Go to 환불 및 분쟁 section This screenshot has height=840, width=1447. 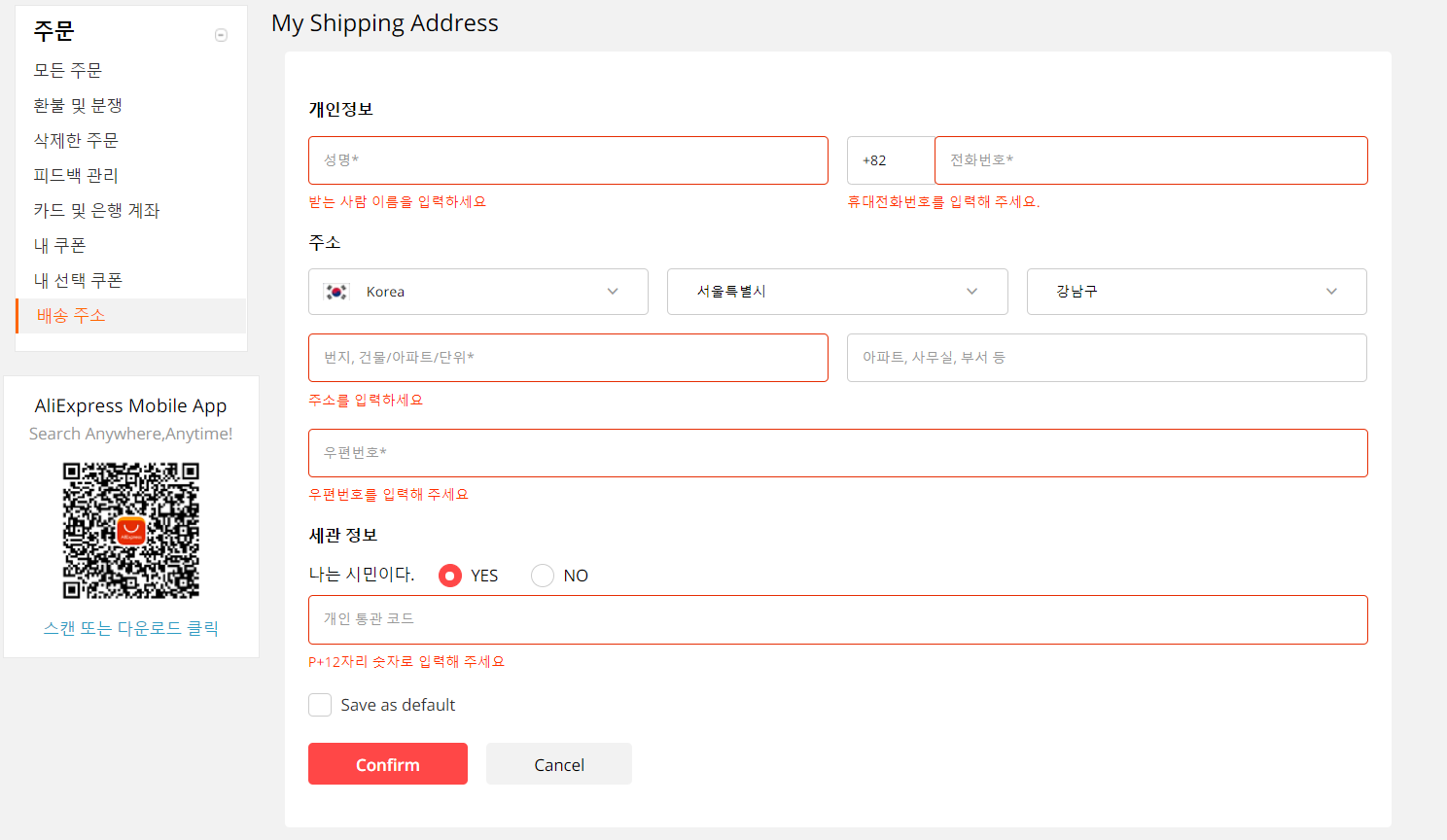point(78,105)
